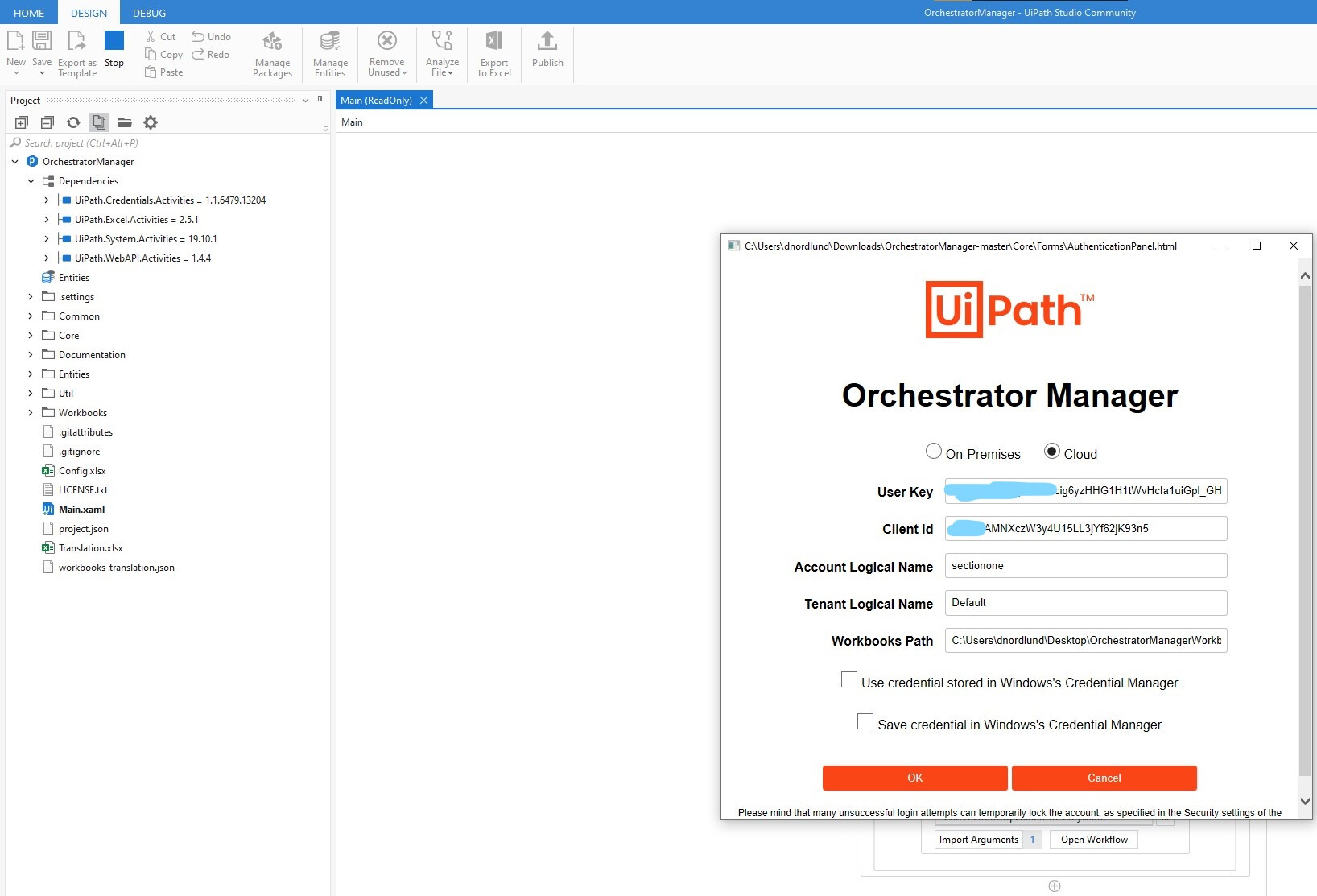
Task: Open the Analyze File dropdown
Action: (x=442, y=53)
